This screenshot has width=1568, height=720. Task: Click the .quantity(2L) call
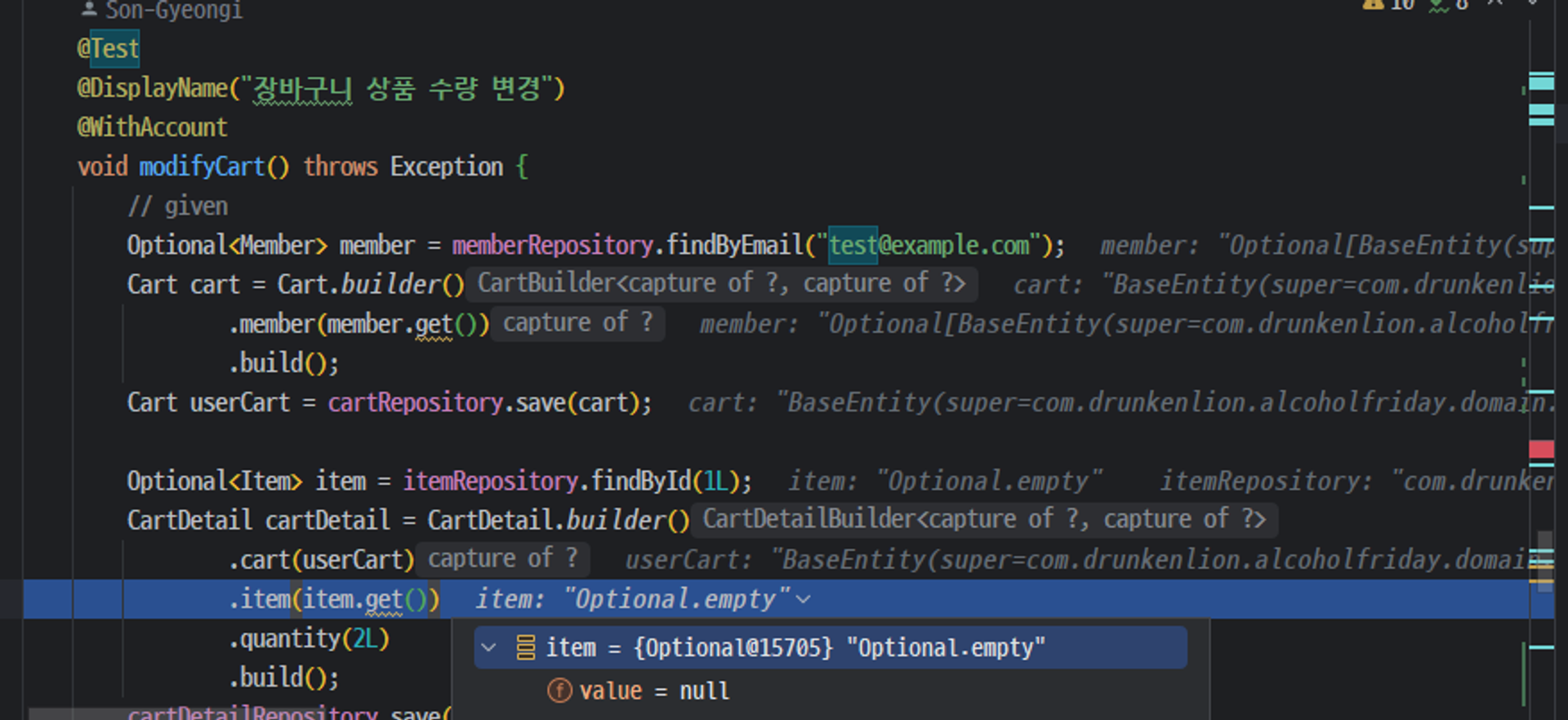click(x=309, y=638)
